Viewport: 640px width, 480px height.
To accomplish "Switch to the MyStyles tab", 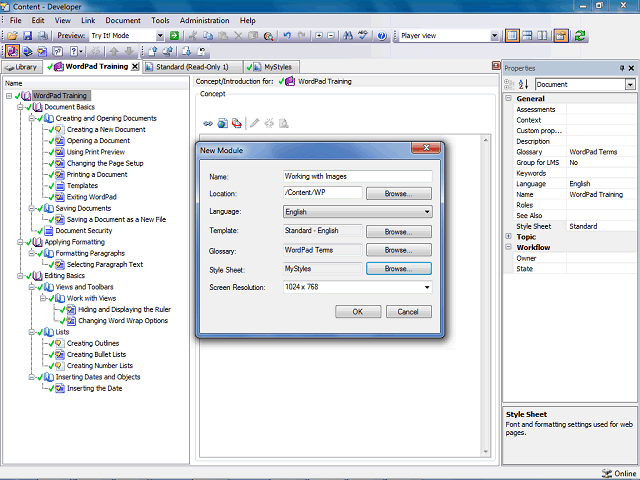I will [x=272, y=67].
